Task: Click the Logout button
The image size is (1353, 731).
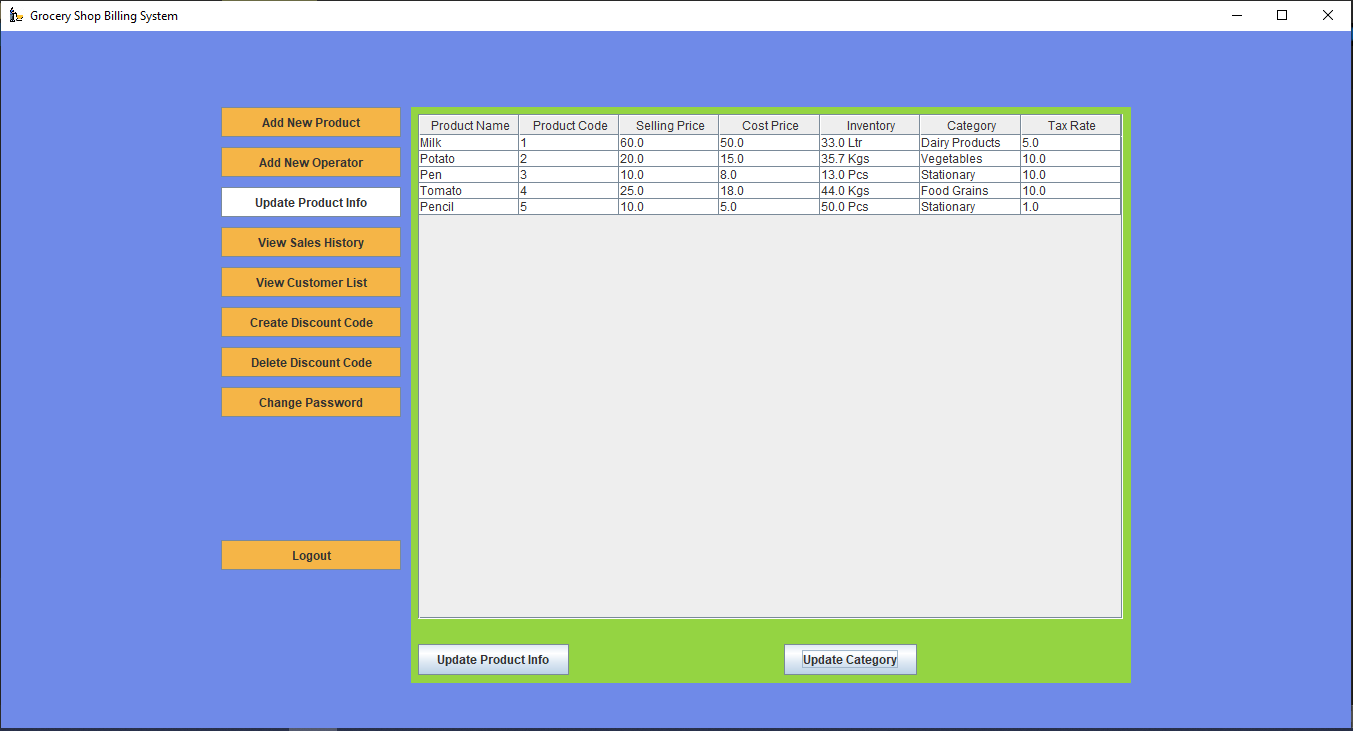Action: pos(311,555)
